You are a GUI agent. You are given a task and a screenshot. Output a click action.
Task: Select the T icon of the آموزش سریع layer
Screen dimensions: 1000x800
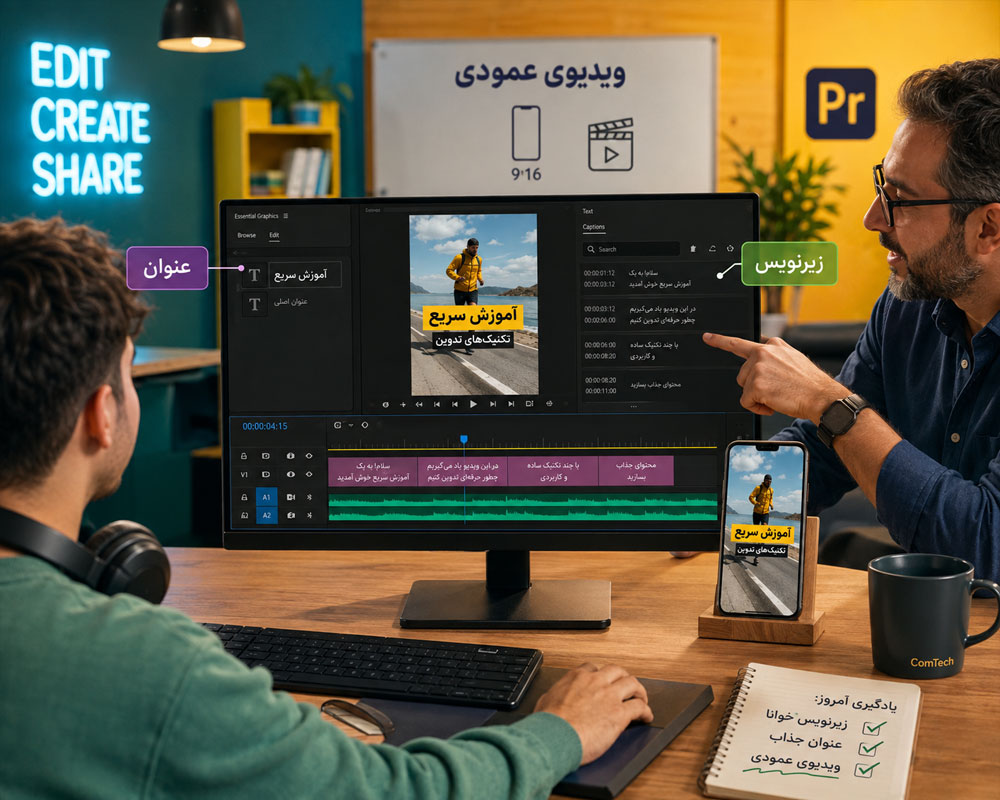click(254, 275)
